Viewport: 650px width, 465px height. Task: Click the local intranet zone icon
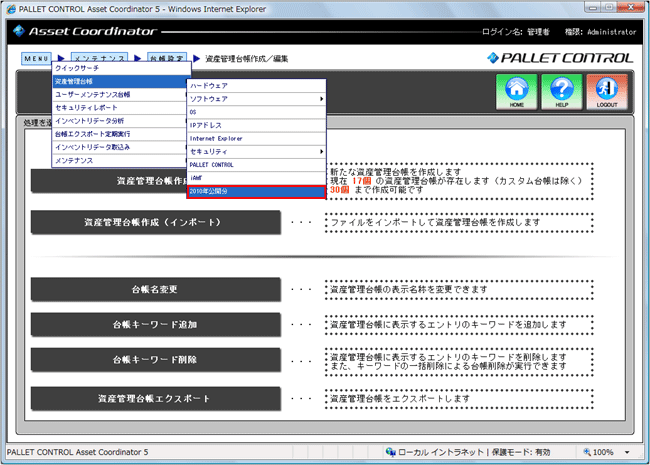[x=390, y=452]
